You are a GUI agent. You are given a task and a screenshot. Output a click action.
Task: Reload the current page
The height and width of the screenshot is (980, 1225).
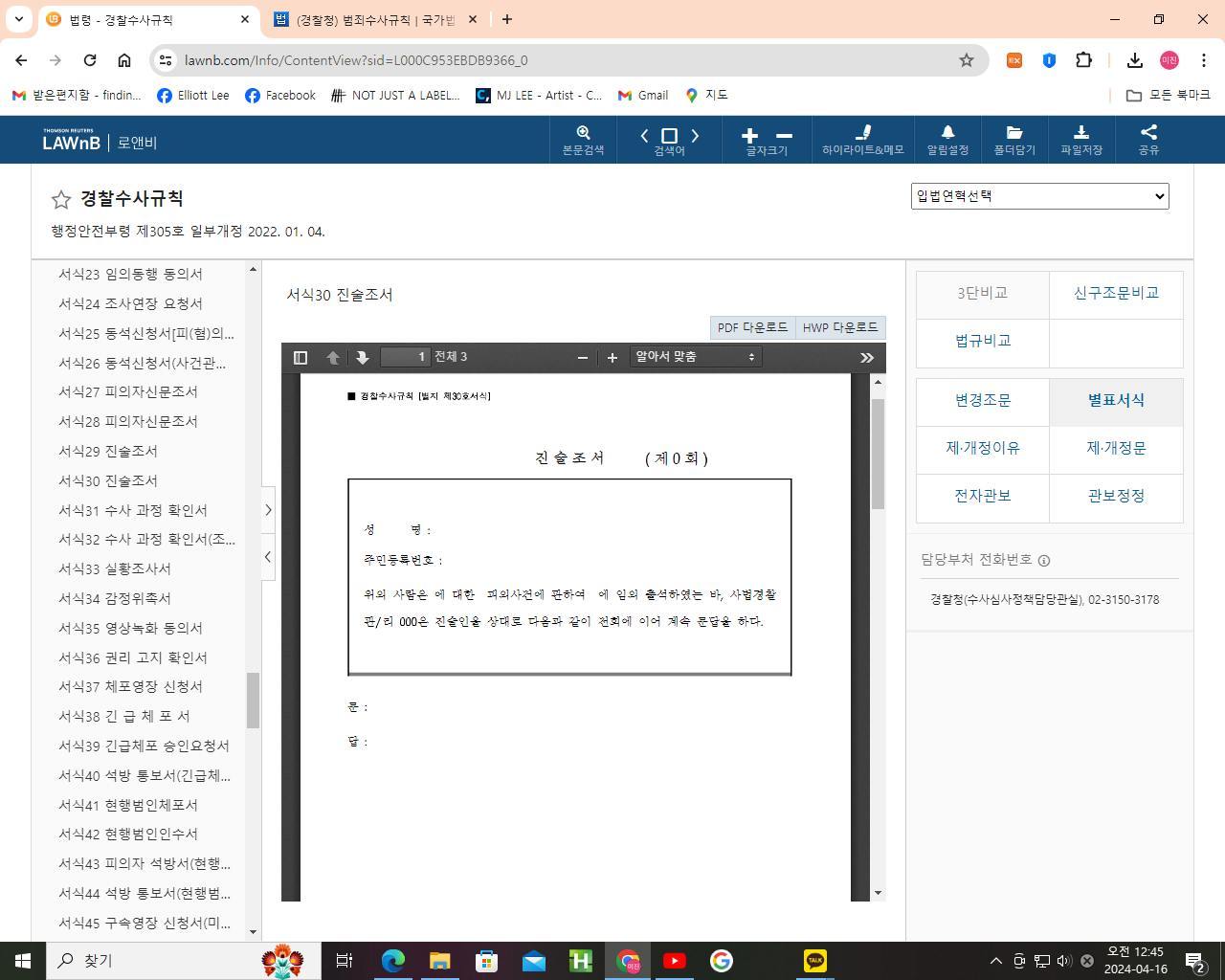click(90, 60)
